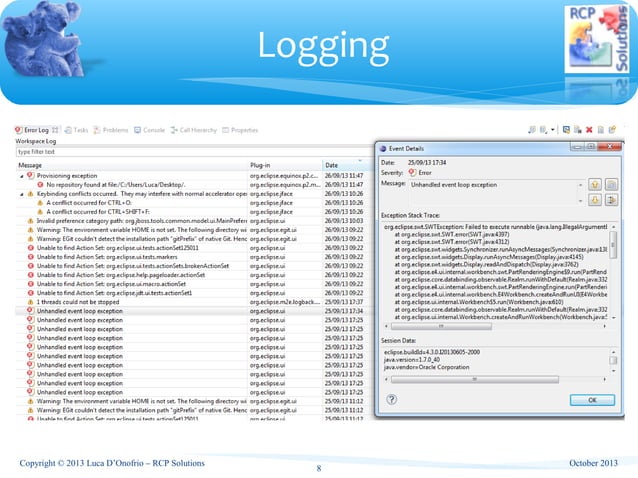Click Message field scroll down arrow
Image resolution: width=638 pixels, height=478 pixels.
tap(580, 201)
